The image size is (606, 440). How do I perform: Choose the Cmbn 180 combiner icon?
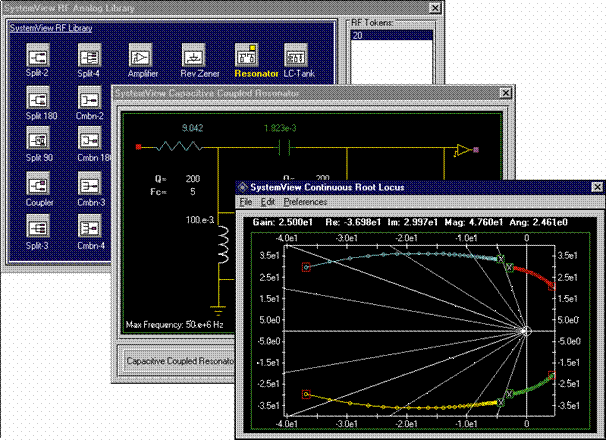[89, 138]
